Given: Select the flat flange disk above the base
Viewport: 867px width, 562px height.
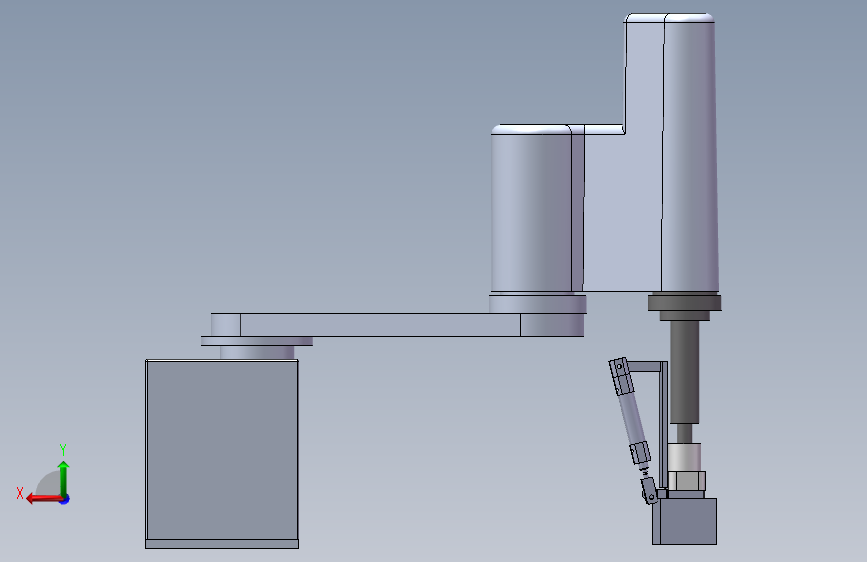Looking at the screenshot, I should tap(257, 341).
